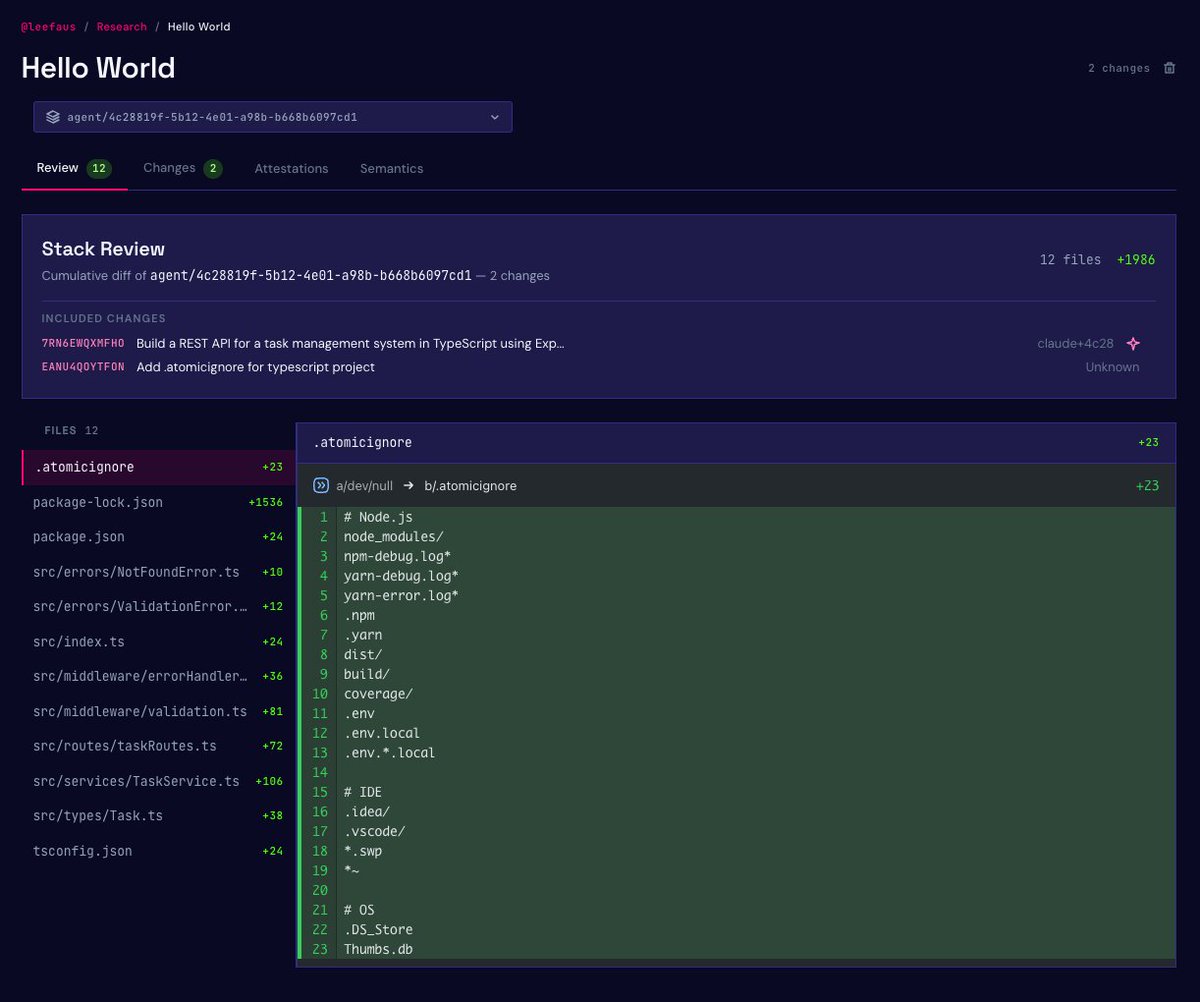The height and width of the screenshot is (1002, 1200).
Task: Click the Stack Review heading
Action: click(103, 249)
